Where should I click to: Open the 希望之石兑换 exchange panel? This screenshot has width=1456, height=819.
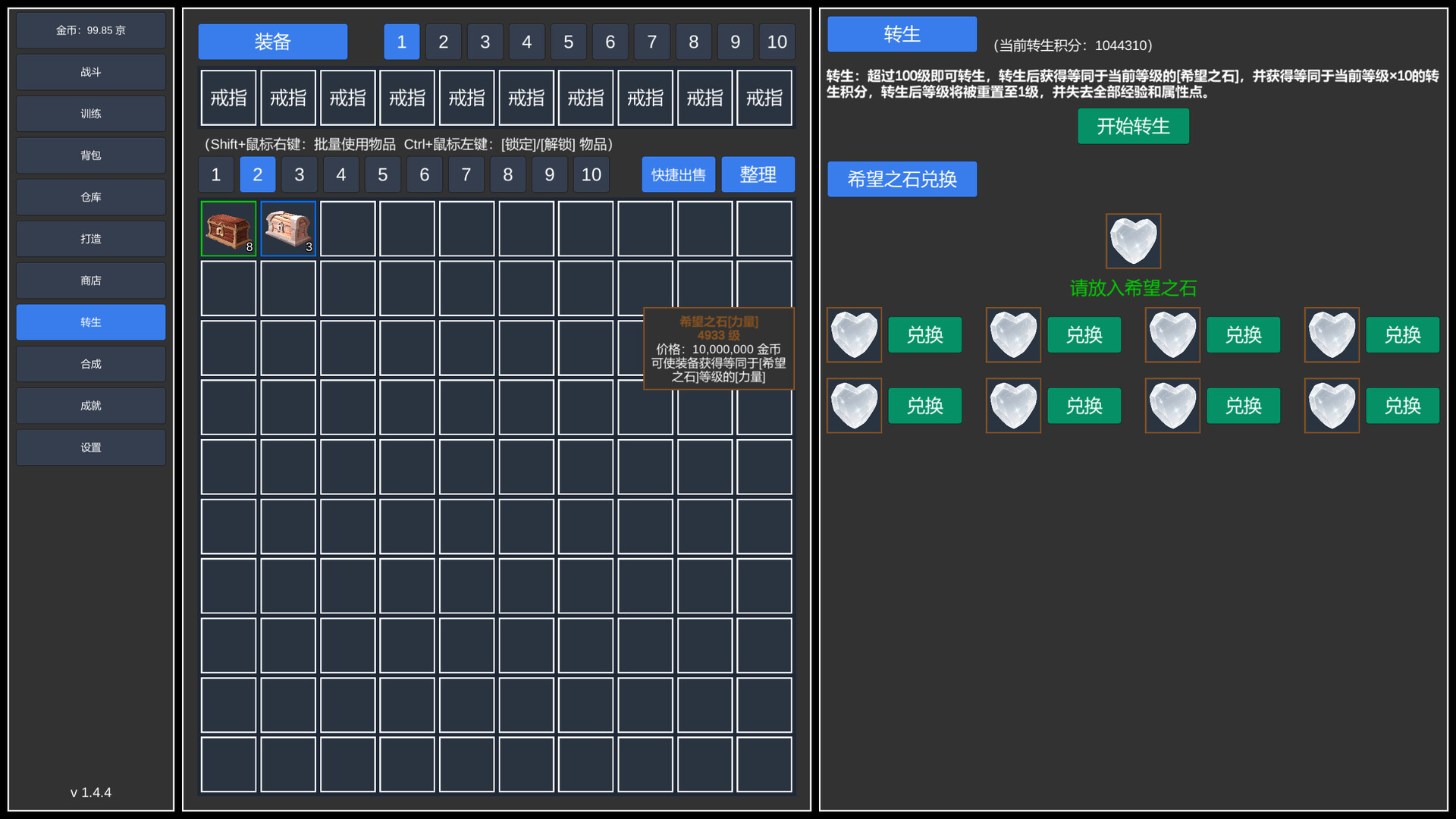pyautogui.click(x=902, y=179)
